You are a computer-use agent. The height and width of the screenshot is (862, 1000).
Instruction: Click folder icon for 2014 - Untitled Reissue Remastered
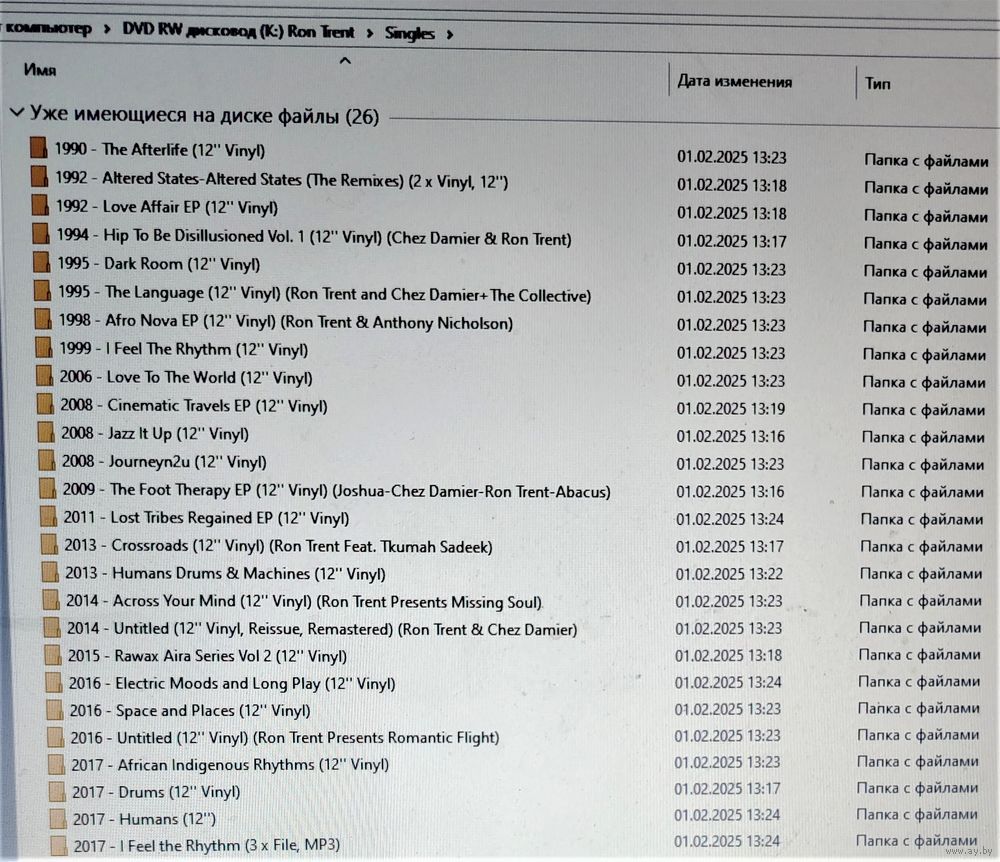click(x=52, y=627)
